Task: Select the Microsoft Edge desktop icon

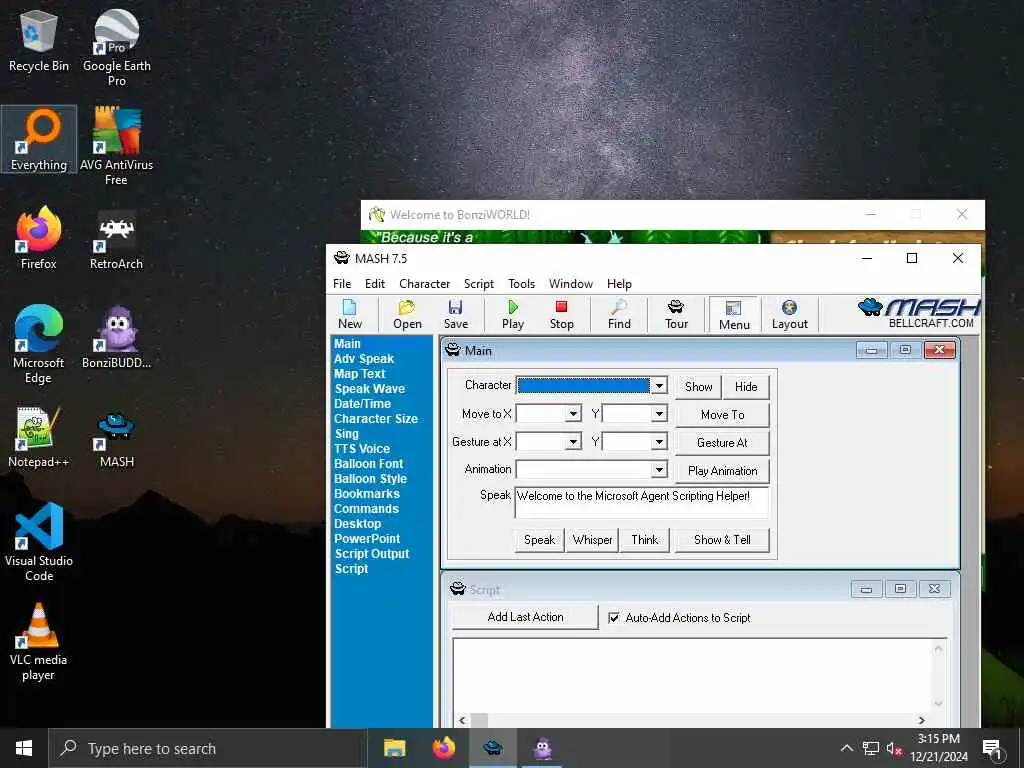Action: coord(39,344)
